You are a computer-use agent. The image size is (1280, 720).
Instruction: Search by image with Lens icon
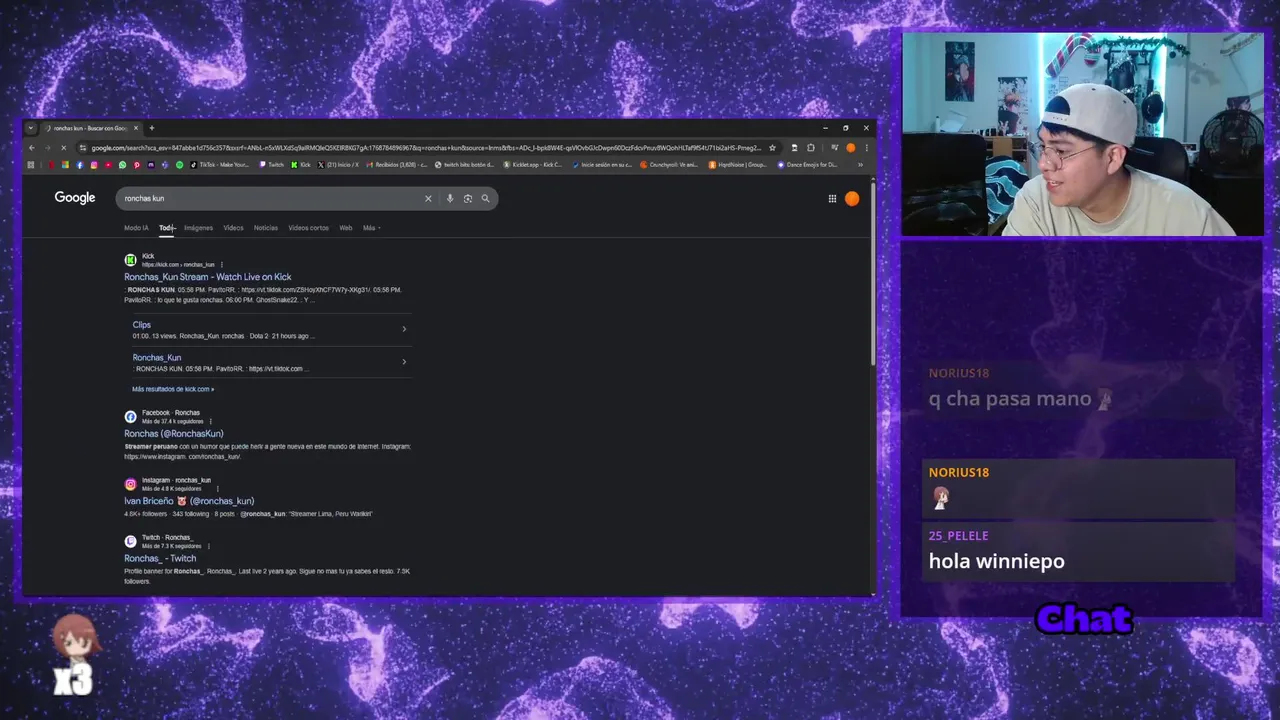click(467, 198)
